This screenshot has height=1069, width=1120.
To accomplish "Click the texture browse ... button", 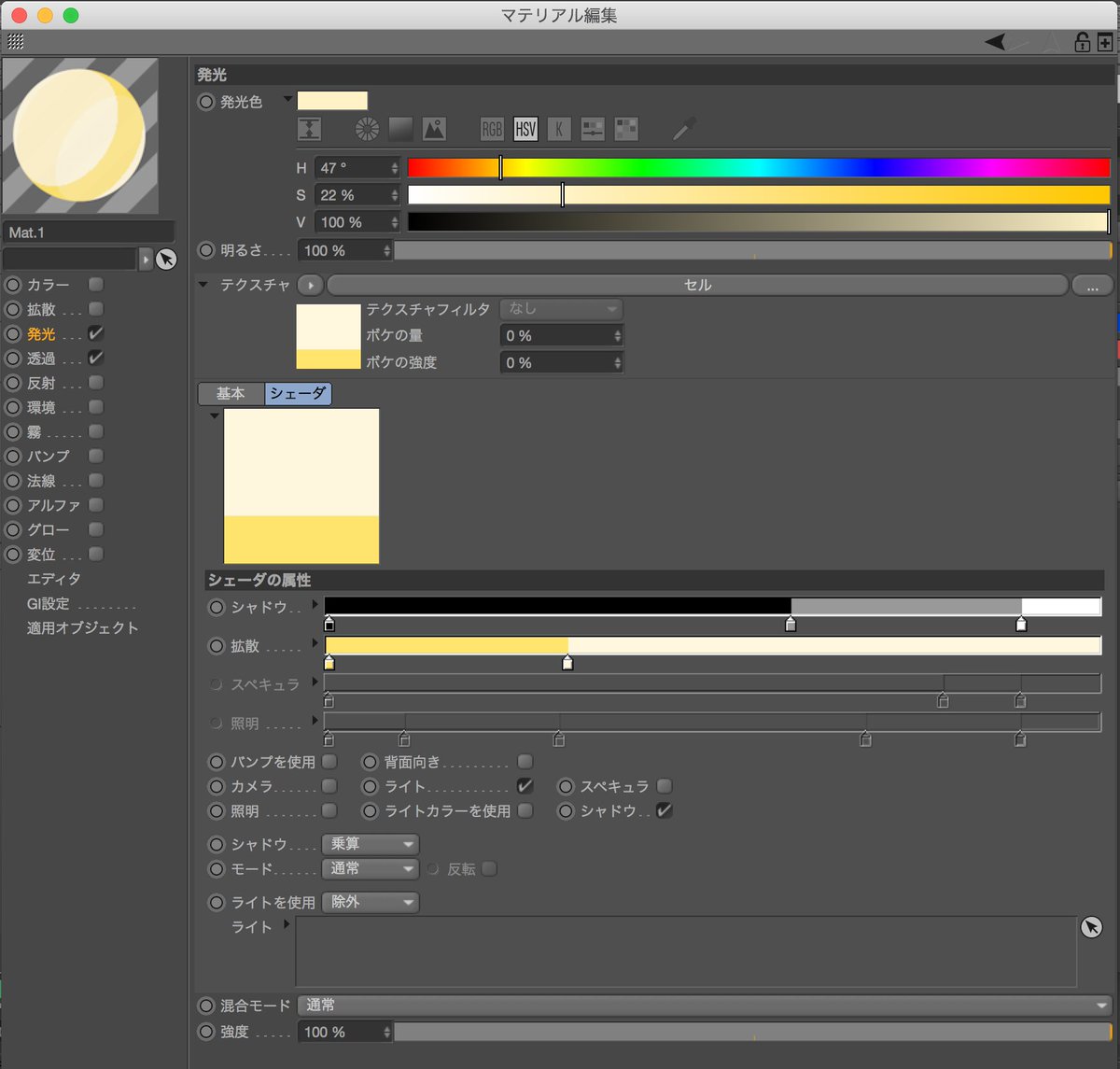I will pos(1092,286).
